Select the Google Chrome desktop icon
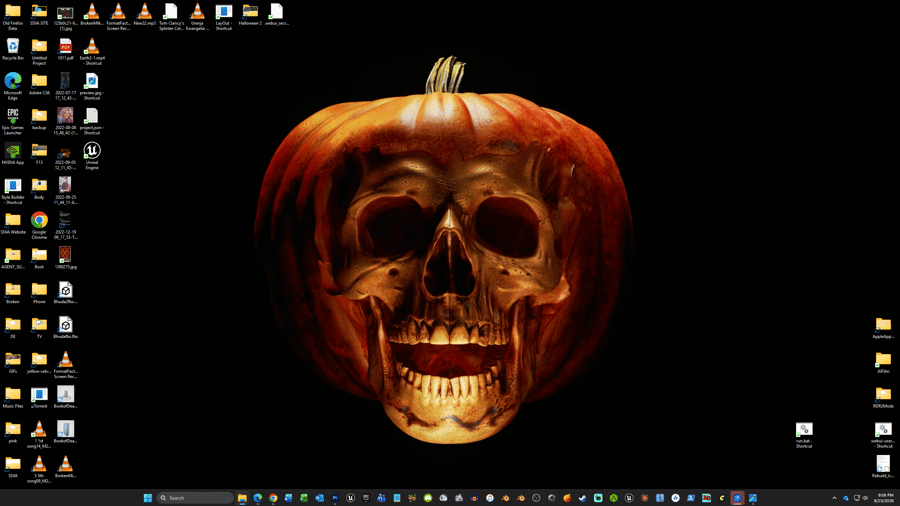 click(x=39, y=225)
